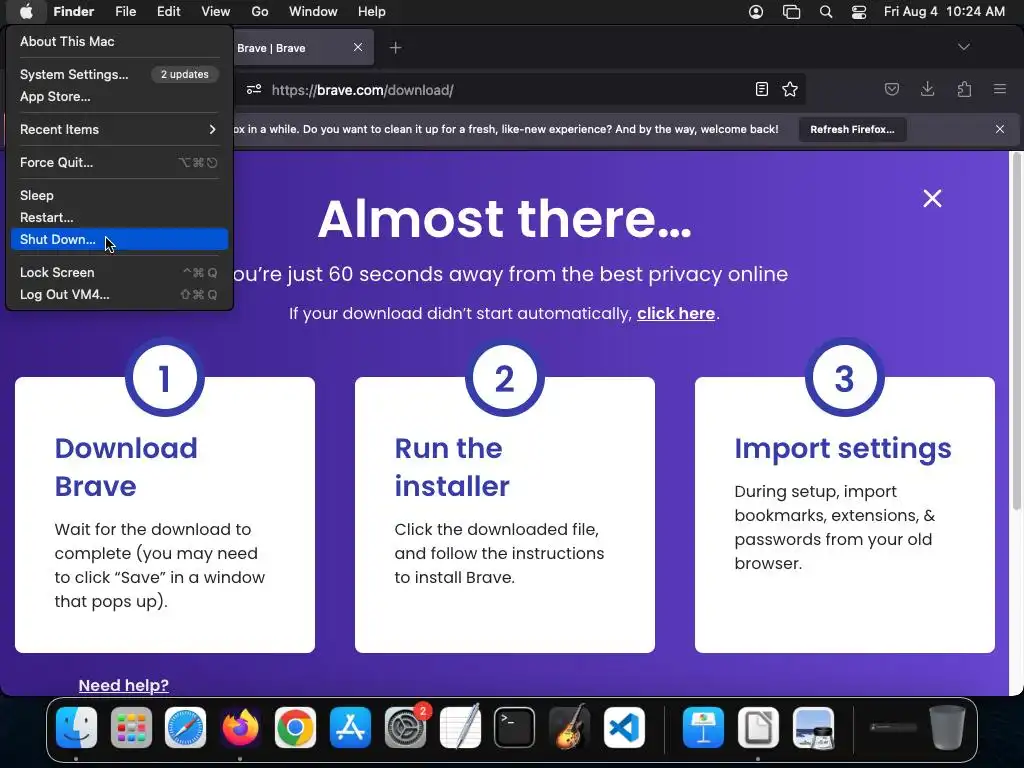The height and width of the screenshot is (768, 1024).
Task: Open Visual Studio Code from the Dock
Action: coord(624,727)
